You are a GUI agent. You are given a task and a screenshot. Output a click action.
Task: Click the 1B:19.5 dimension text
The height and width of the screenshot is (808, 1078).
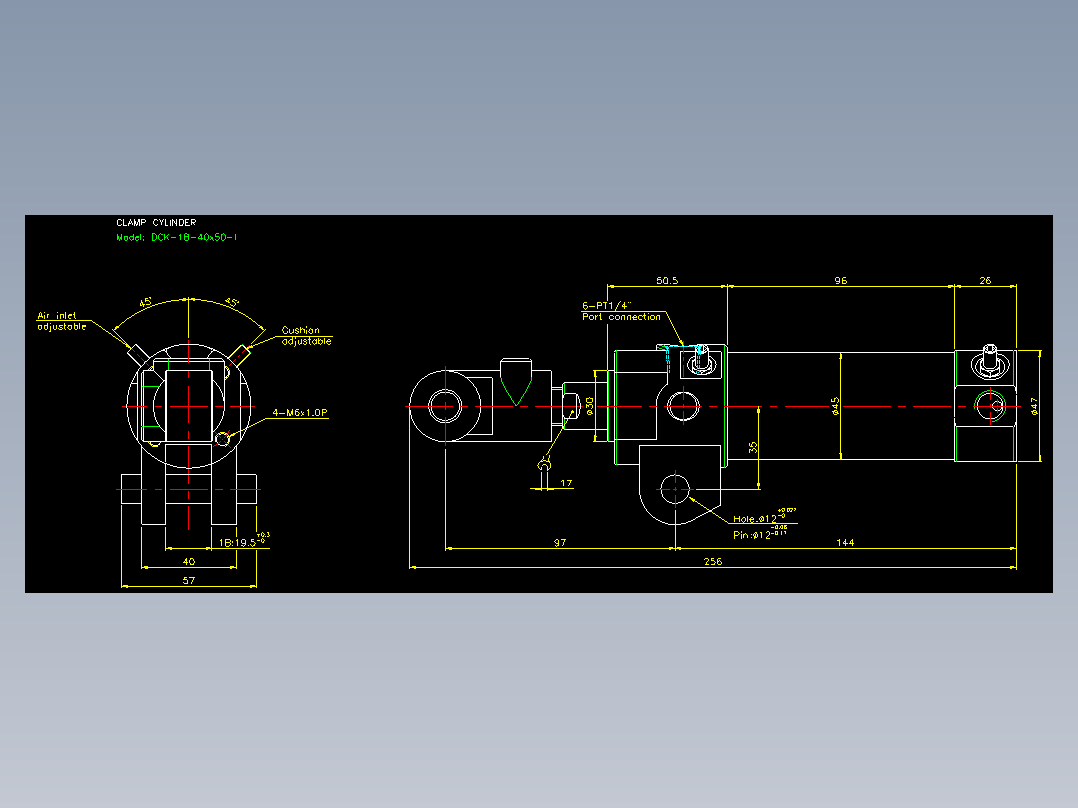pos(244,540)
